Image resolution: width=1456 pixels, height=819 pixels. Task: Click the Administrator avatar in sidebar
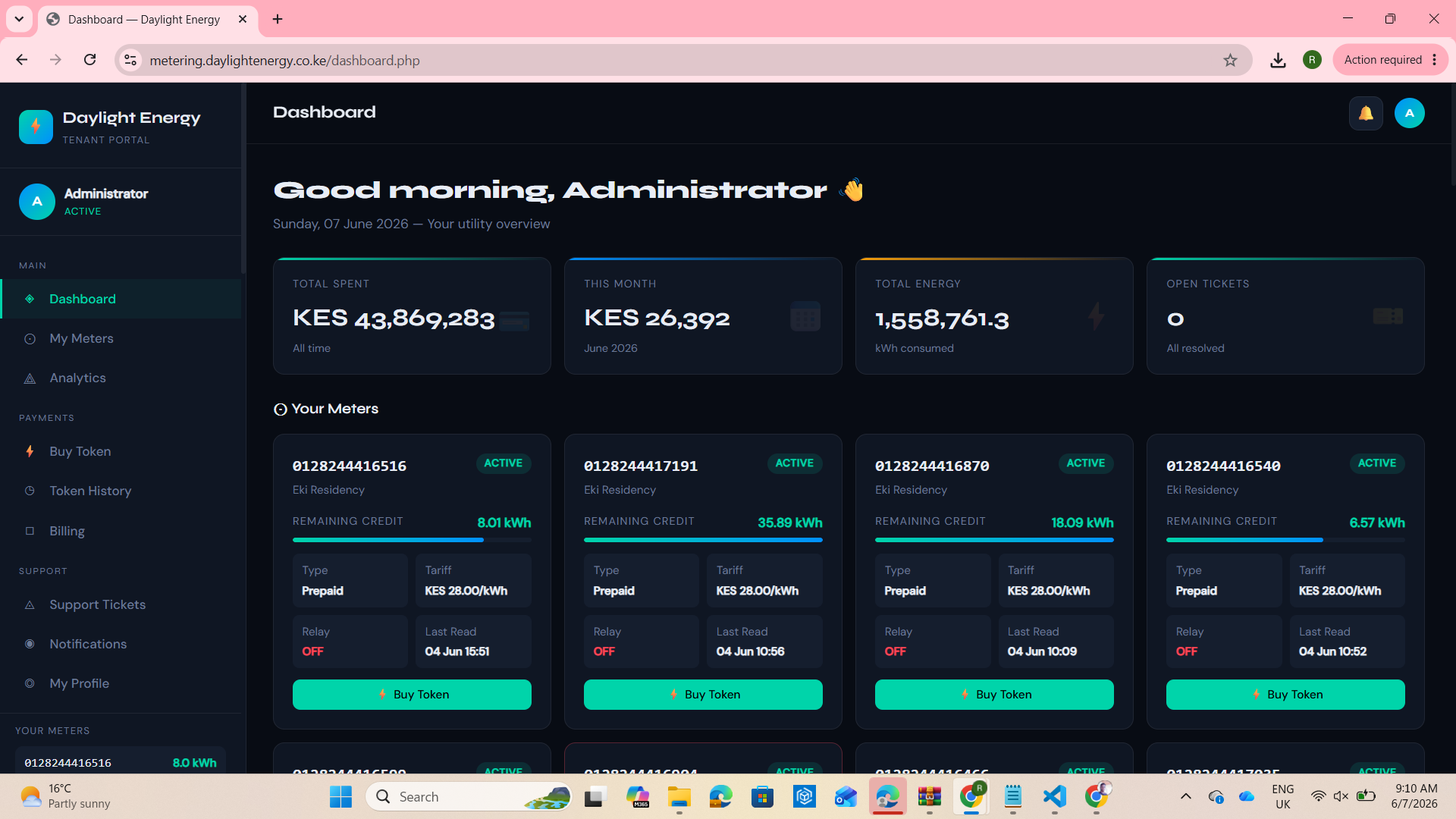coord(37,202)
